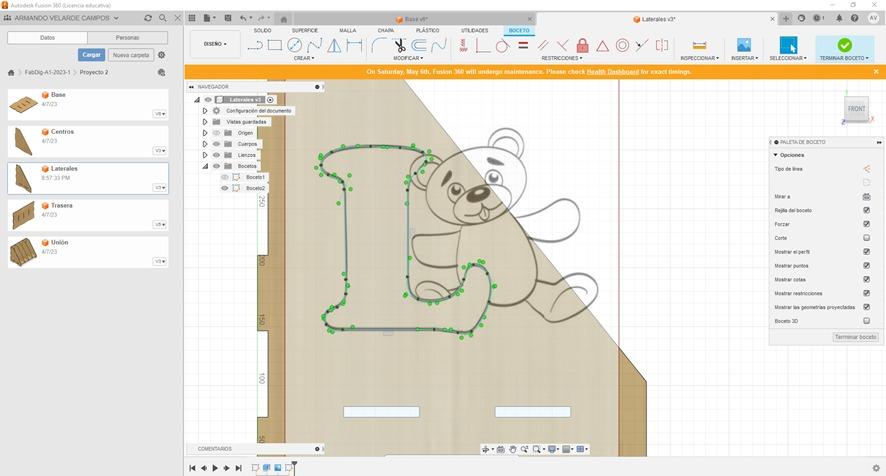Click the Insert image icon
The height and width of the screenshot is (476, 886).
[744, 45]
